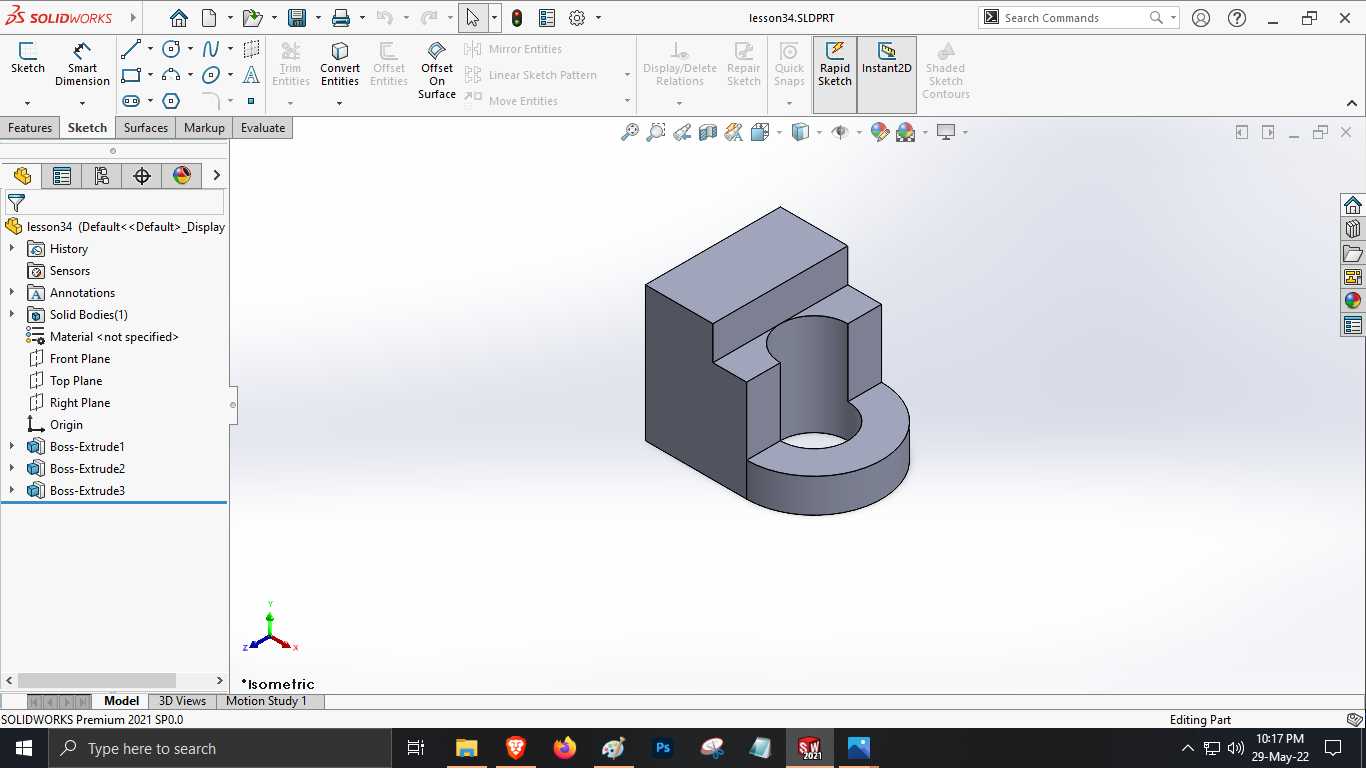Select the Polygon sketch tool

[171, 101]
